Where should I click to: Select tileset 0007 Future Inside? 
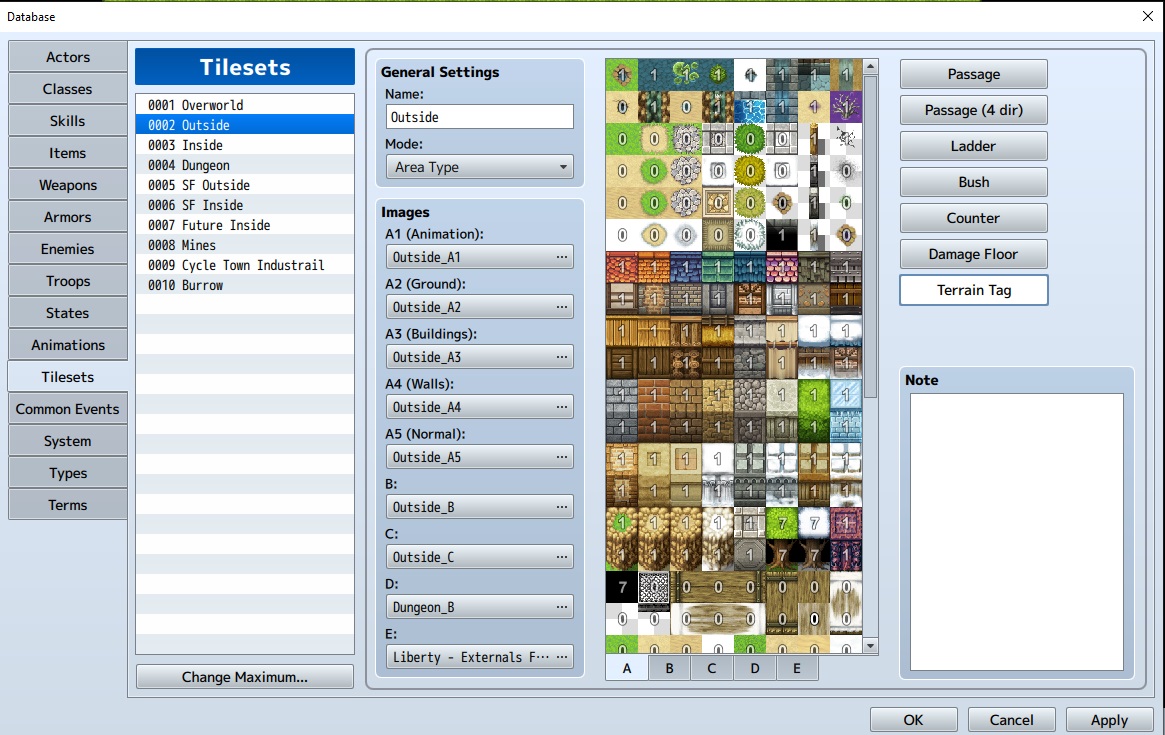pos(244,225)
